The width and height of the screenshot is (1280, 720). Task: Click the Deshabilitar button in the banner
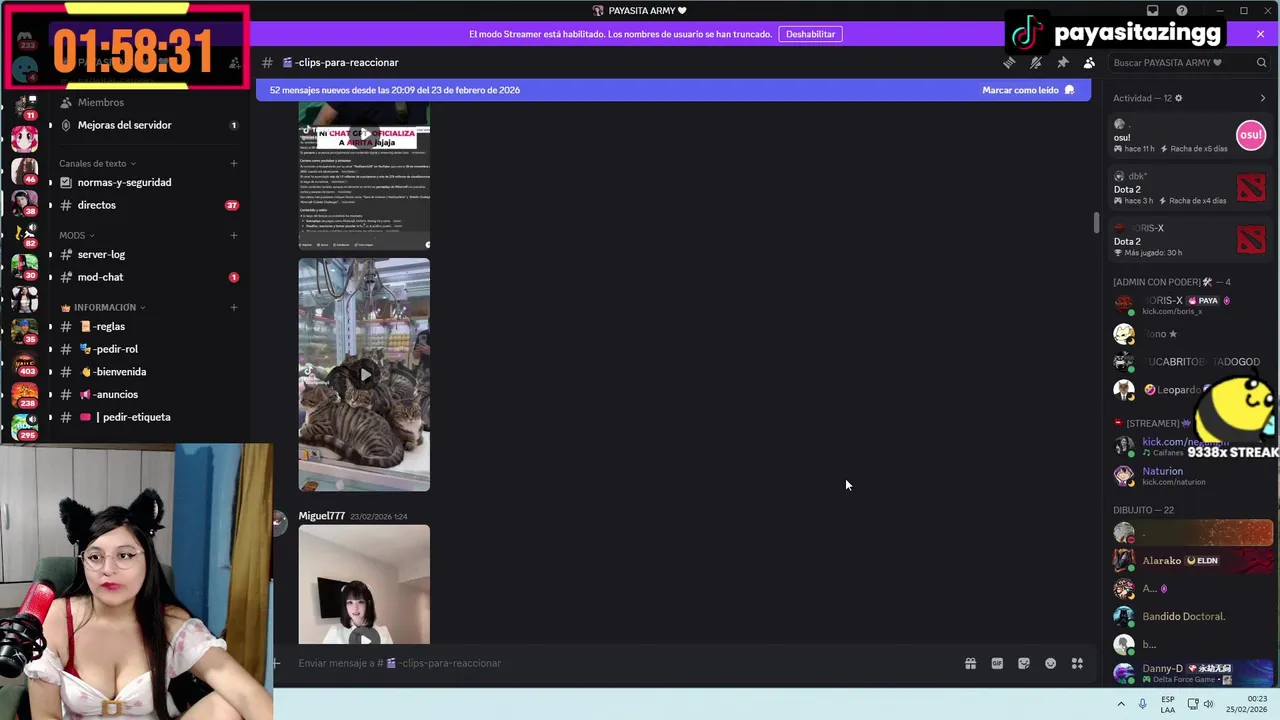tap(810, 34)
